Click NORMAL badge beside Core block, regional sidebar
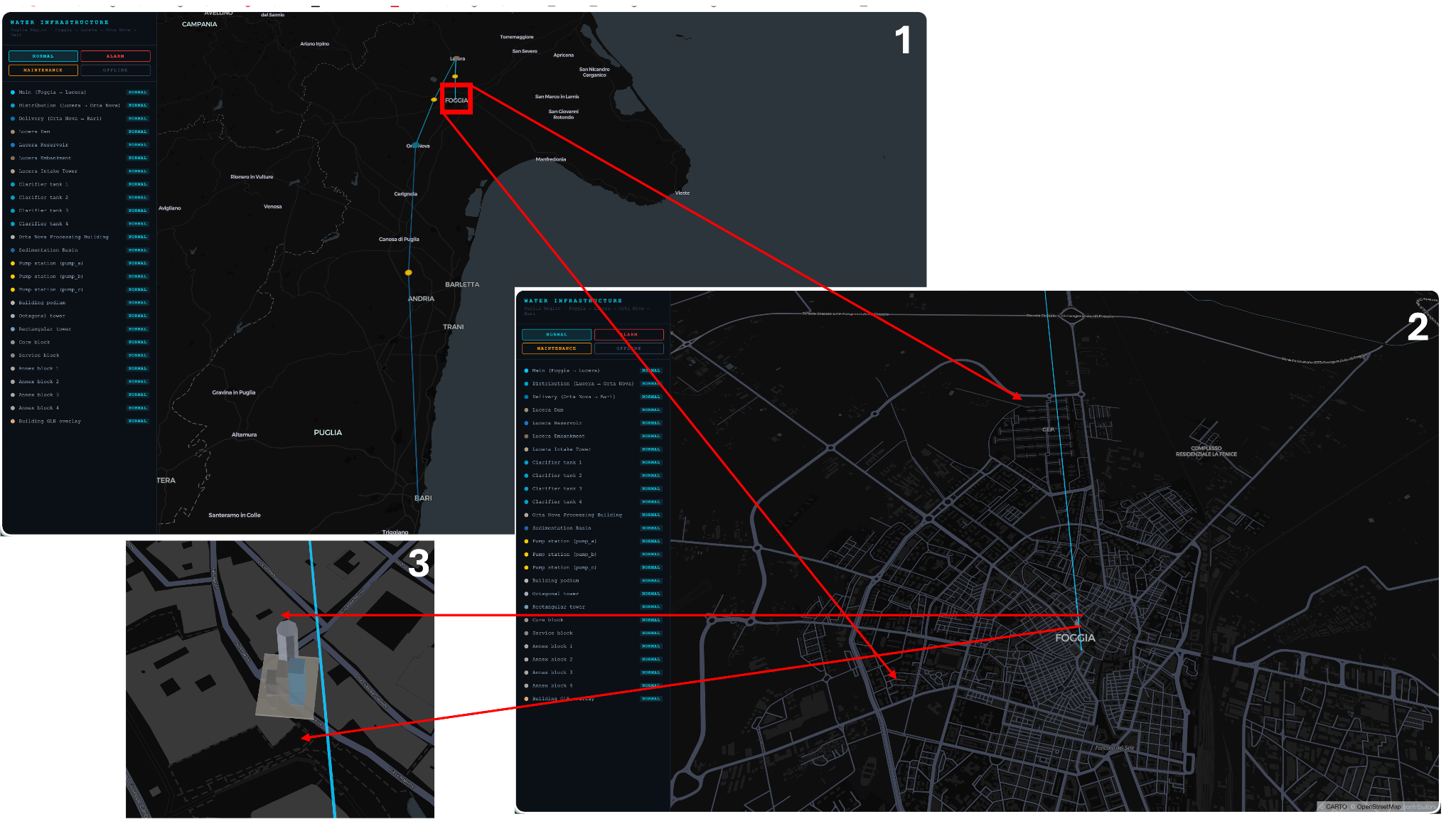This screenshot has height=819, width=1456. tap(137, 342)
